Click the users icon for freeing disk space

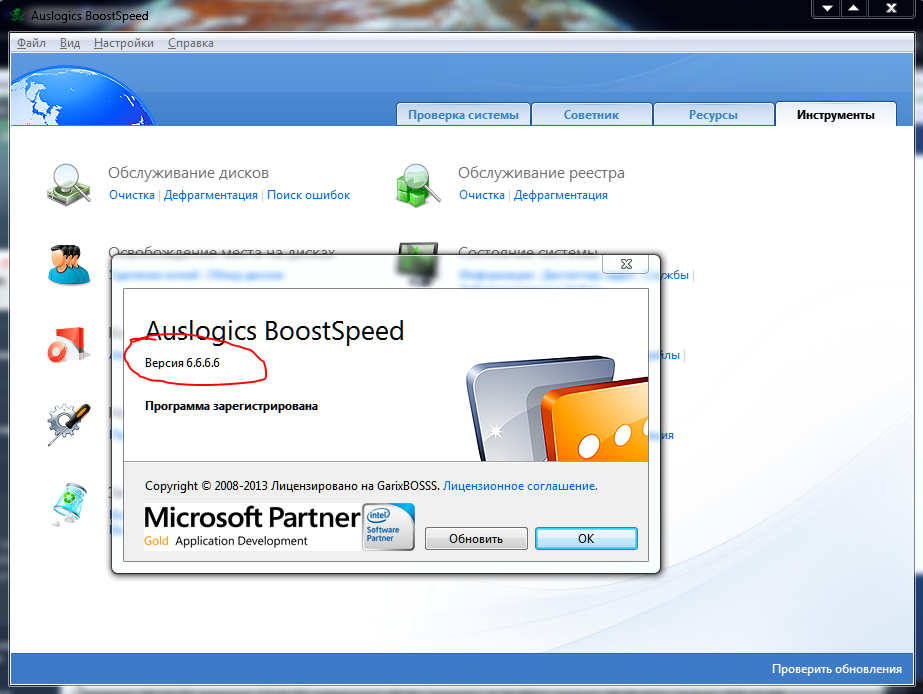click(69, 265)
